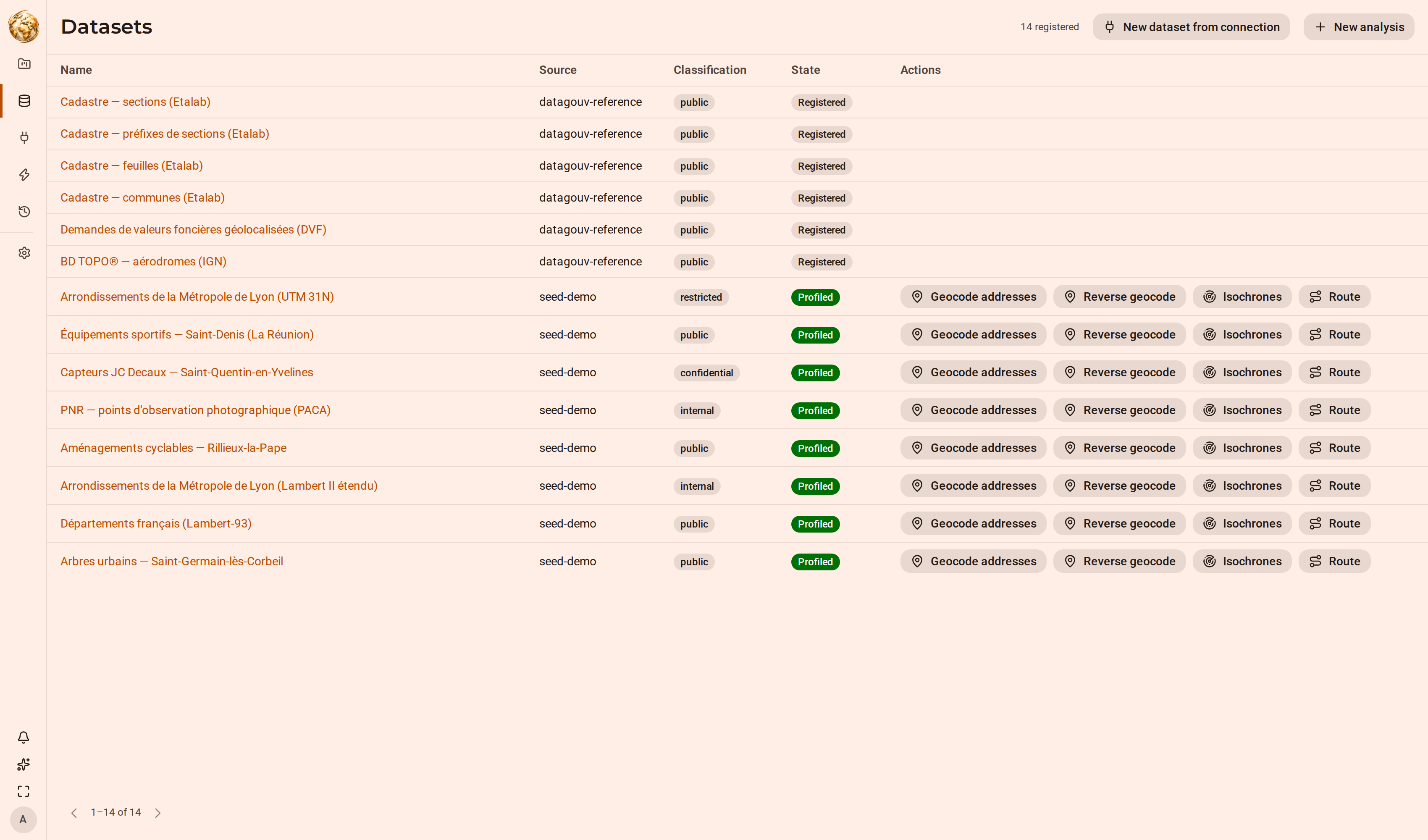Open Cadastre — communes (Etalab) dataset

point(143,198)
